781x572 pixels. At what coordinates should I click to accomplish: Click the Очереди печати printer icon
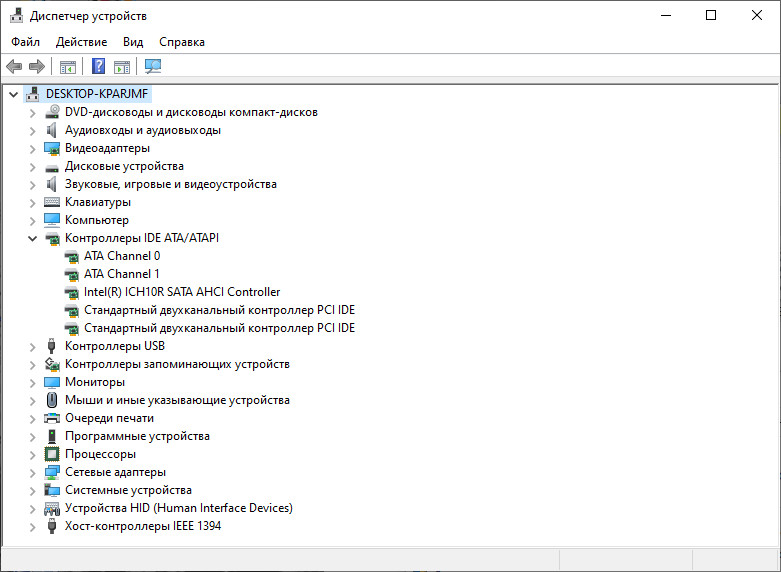click(52, 418)
